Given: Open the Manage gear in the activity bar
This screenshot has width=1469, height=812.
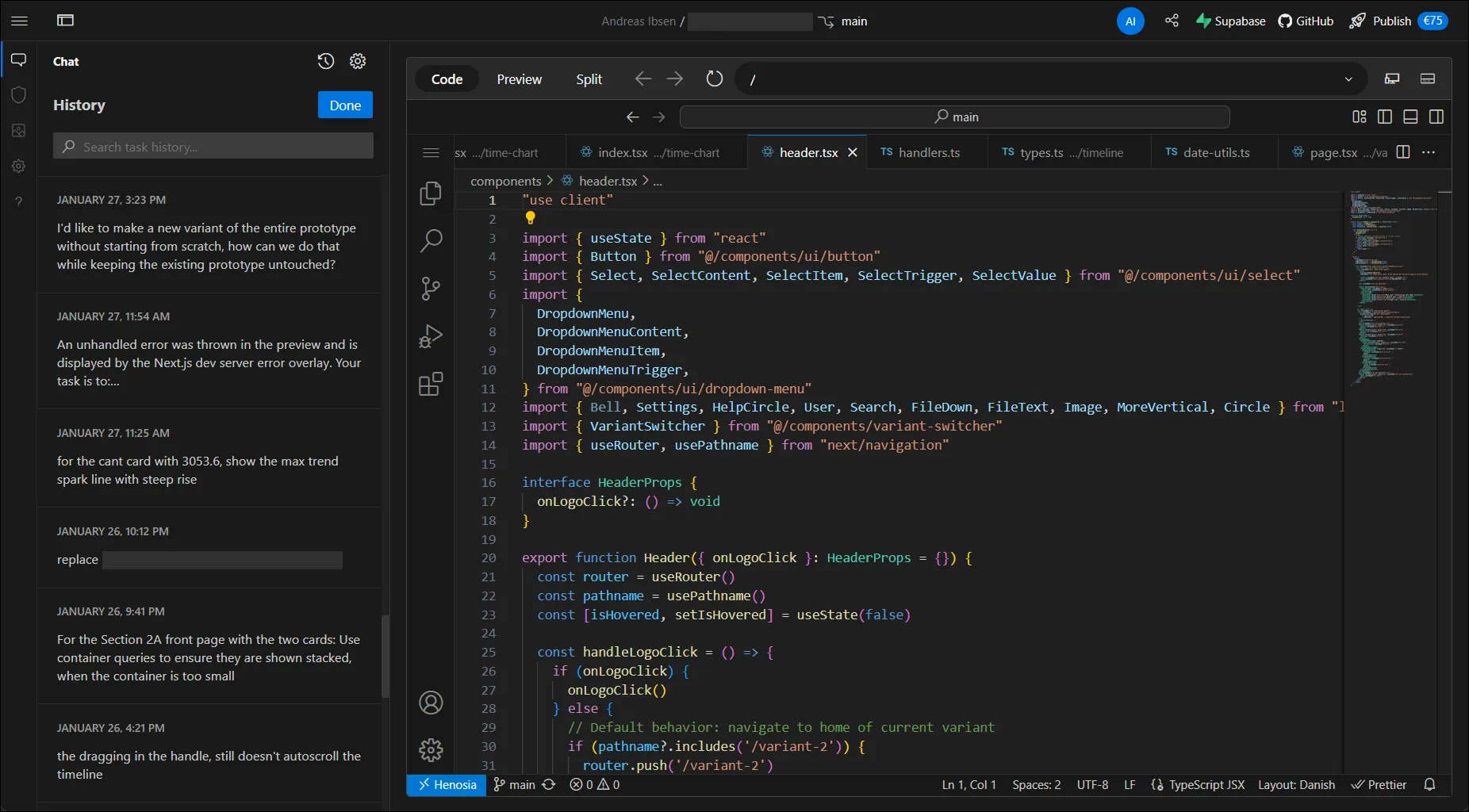Looking at the screenshot, I should point(431,750).
